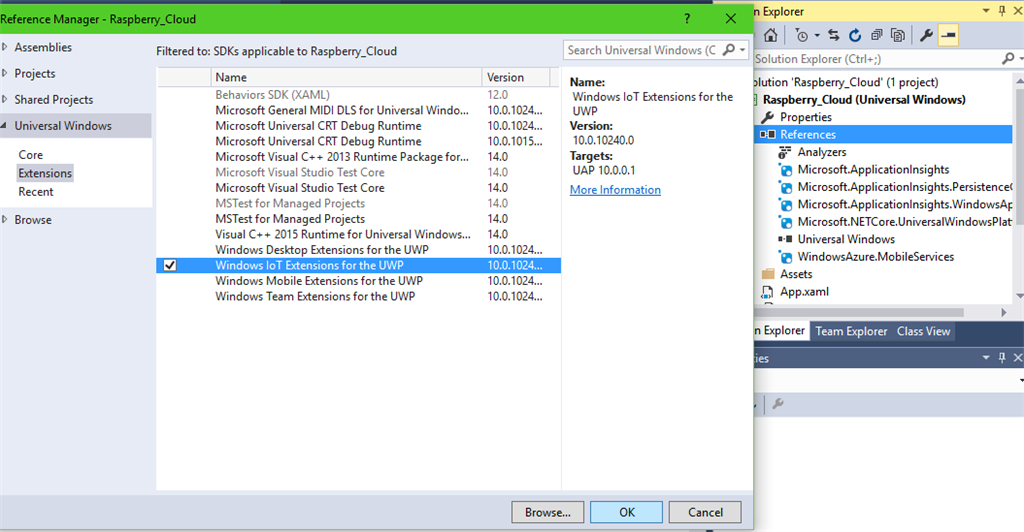Click the search magnifier in Reference Manager
Image resolution: width=1024 pixels, height=532 pixels.
click(729, 50)
